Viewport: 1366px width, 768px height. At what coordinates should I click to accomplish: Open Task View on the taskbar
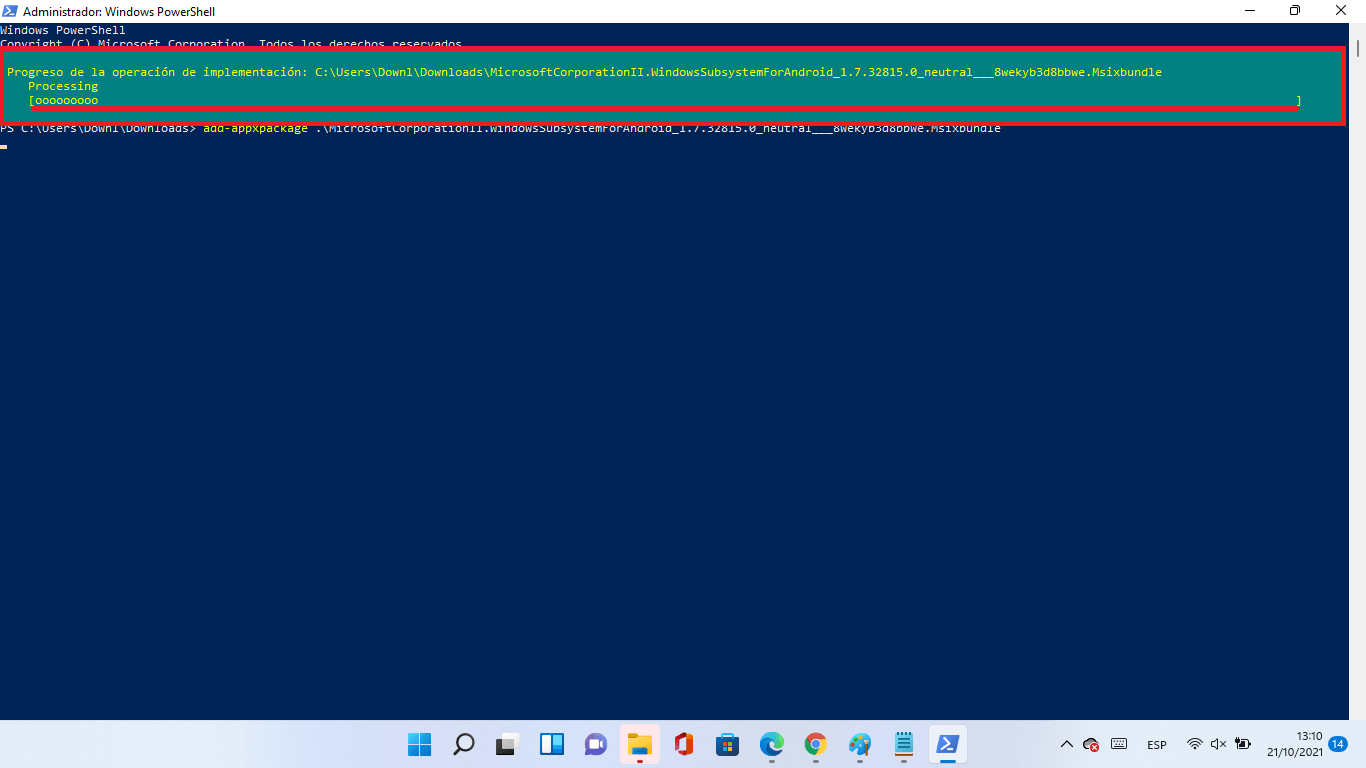point(508,744)
